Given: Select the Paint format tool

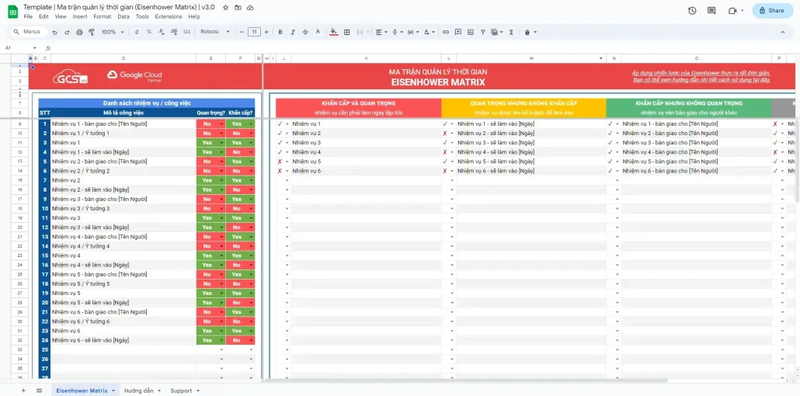Looking at the screenshot, I should coord(92,32).
